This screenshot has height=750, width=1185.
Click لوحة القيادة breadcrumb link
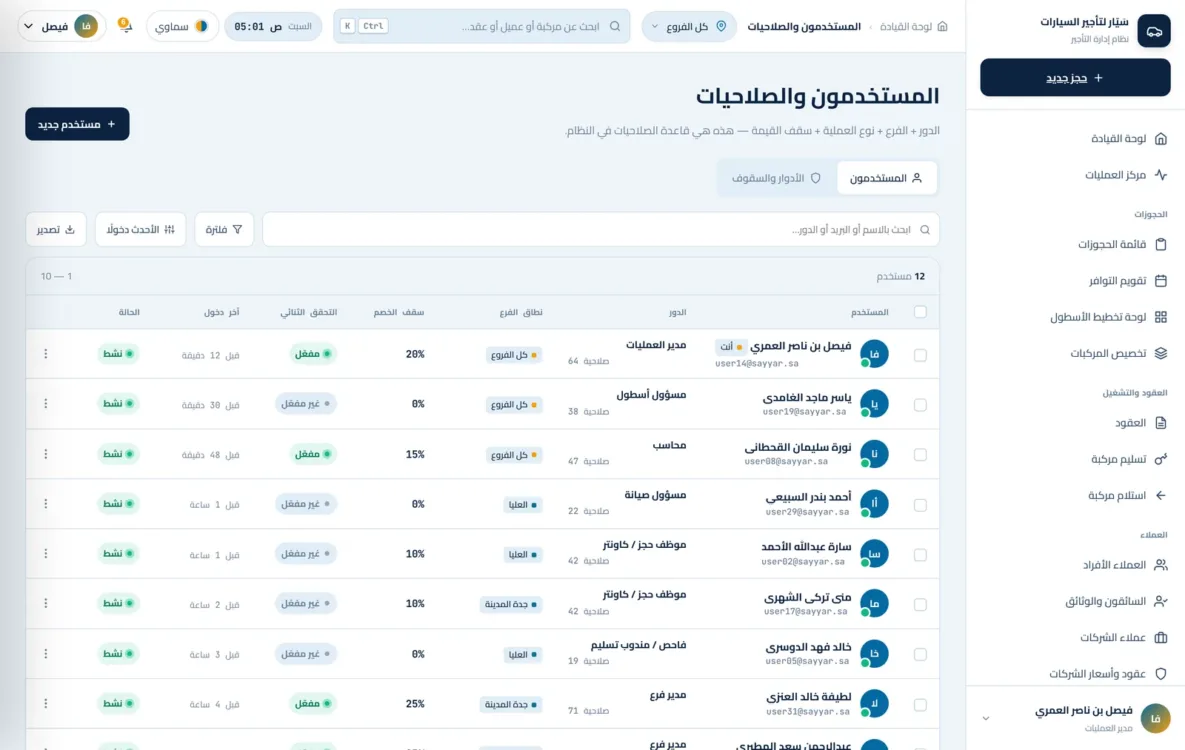905,26
